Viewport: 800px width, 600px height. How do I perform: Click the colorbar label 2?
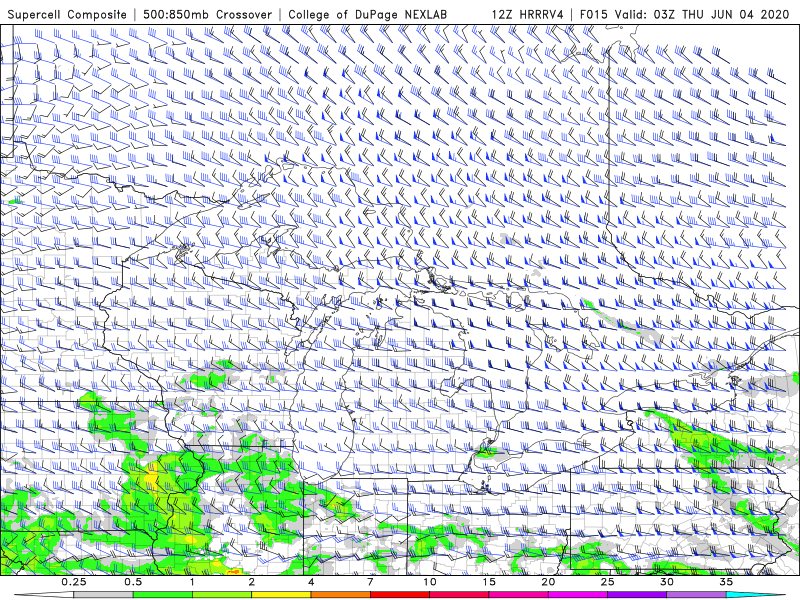coord(252,582)
